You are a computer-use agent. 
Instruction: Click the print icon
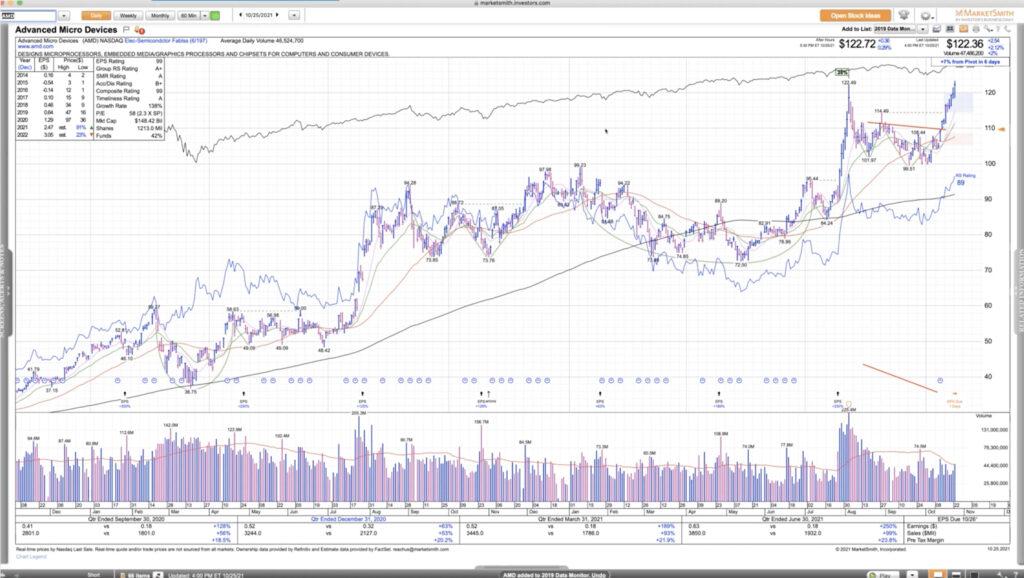click(976, 29)
